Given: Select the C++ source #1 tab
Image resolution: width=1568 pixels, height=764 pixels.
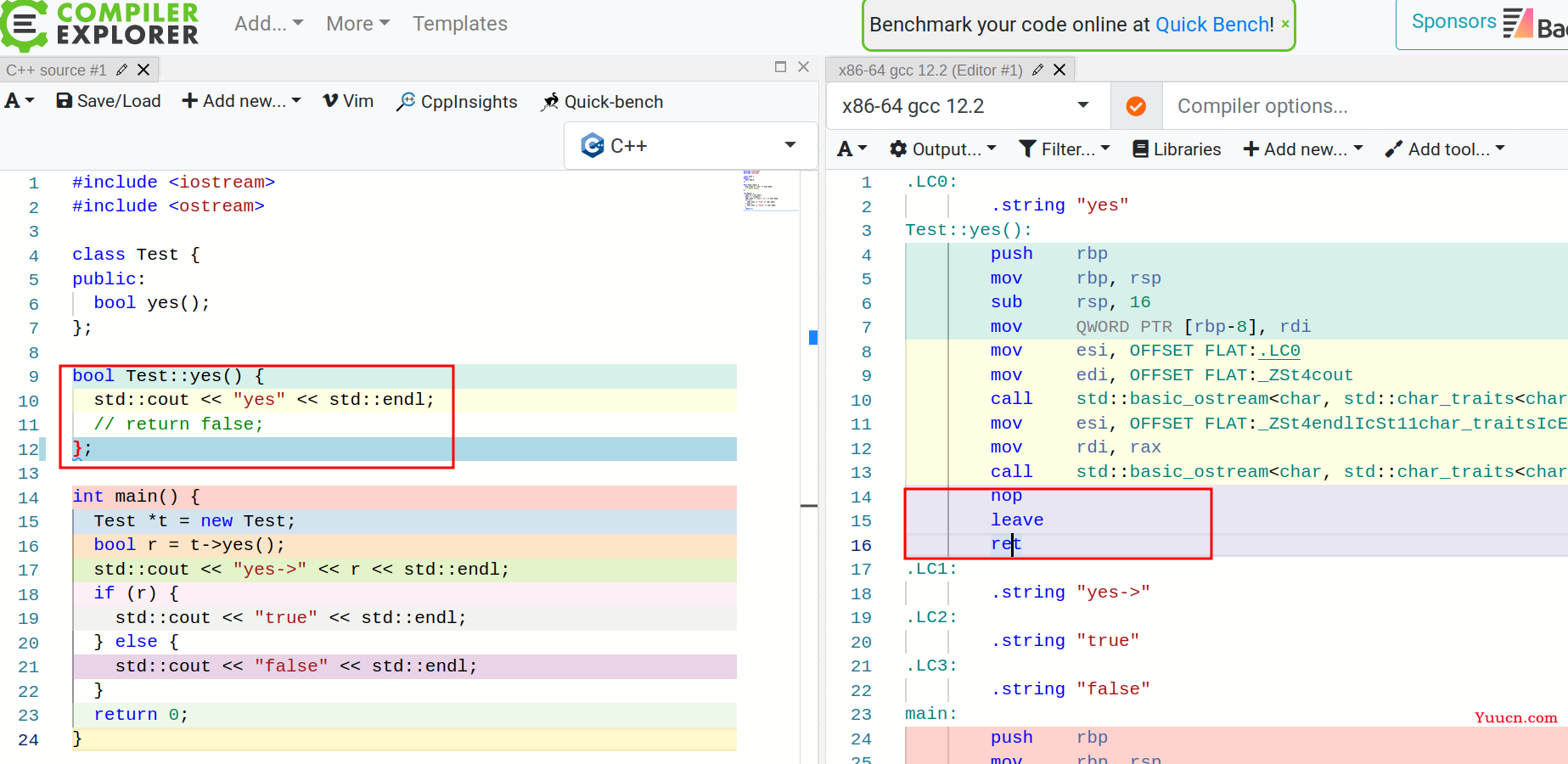Looking at the screenshot, I should [x=56, y=70].
